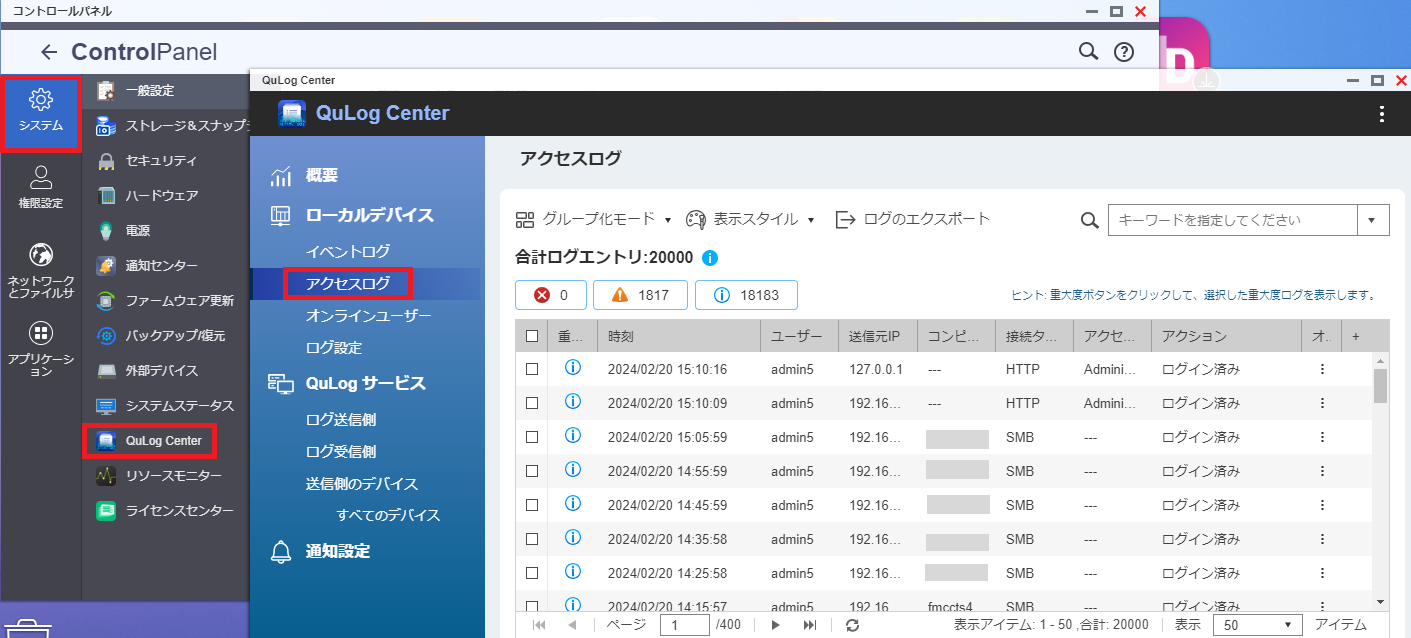Filter by info severity button showing 18183
1411x638 pixels.
[x=746, y=295]
